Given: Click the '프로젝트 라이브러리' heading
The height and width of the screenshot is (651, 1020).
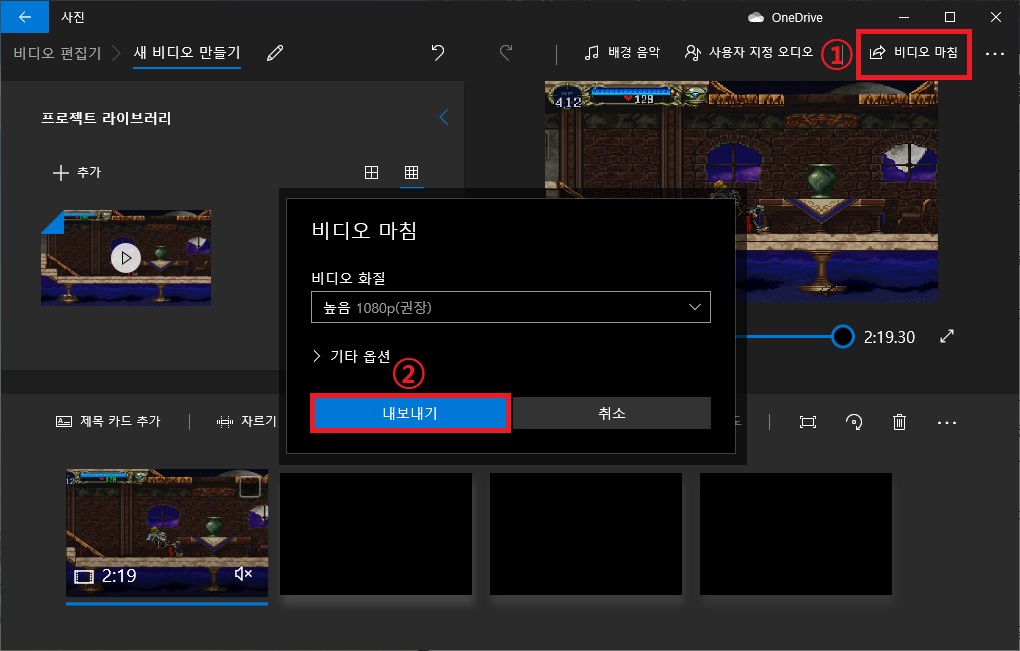Looking at the screenshot, I should 106,118.
